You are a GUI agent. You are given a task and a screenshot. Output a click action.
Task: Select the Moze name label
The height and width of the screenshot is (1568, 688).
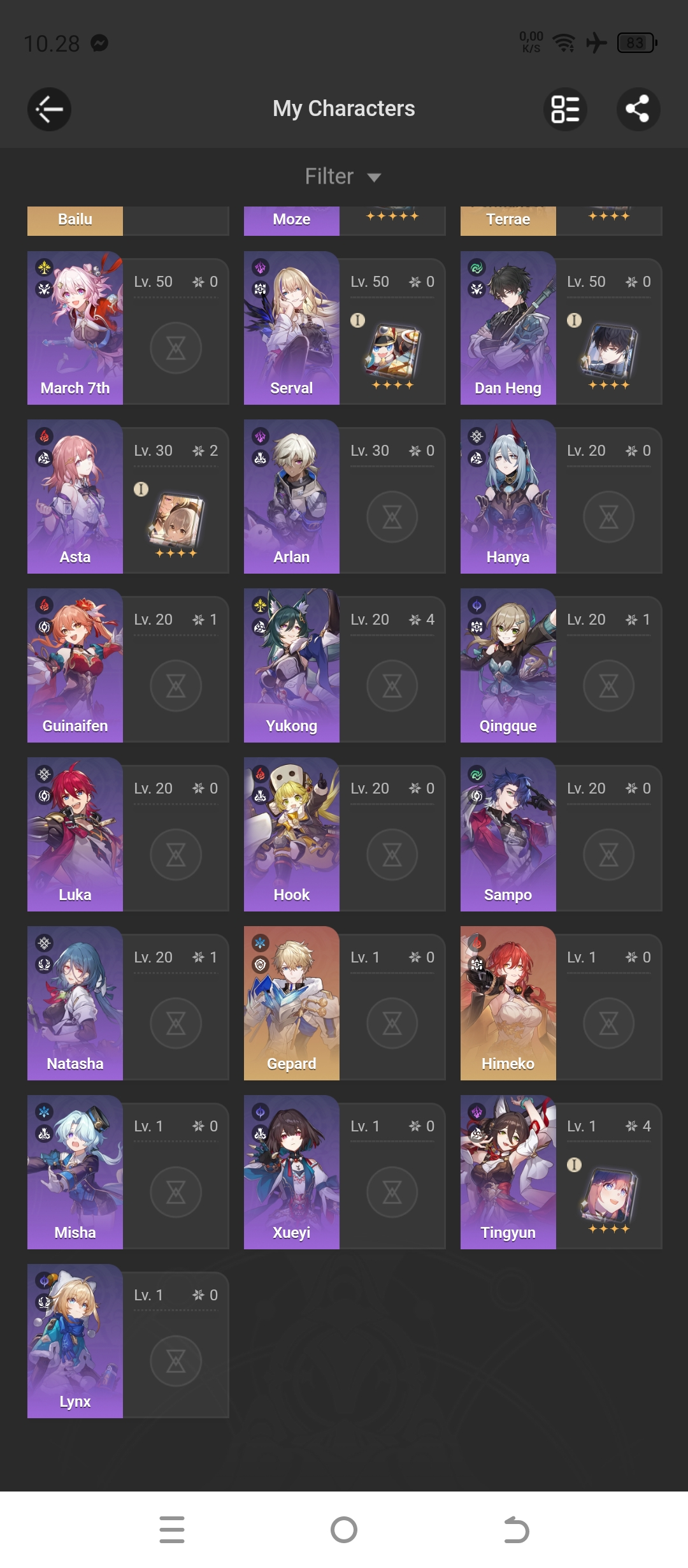292,219
